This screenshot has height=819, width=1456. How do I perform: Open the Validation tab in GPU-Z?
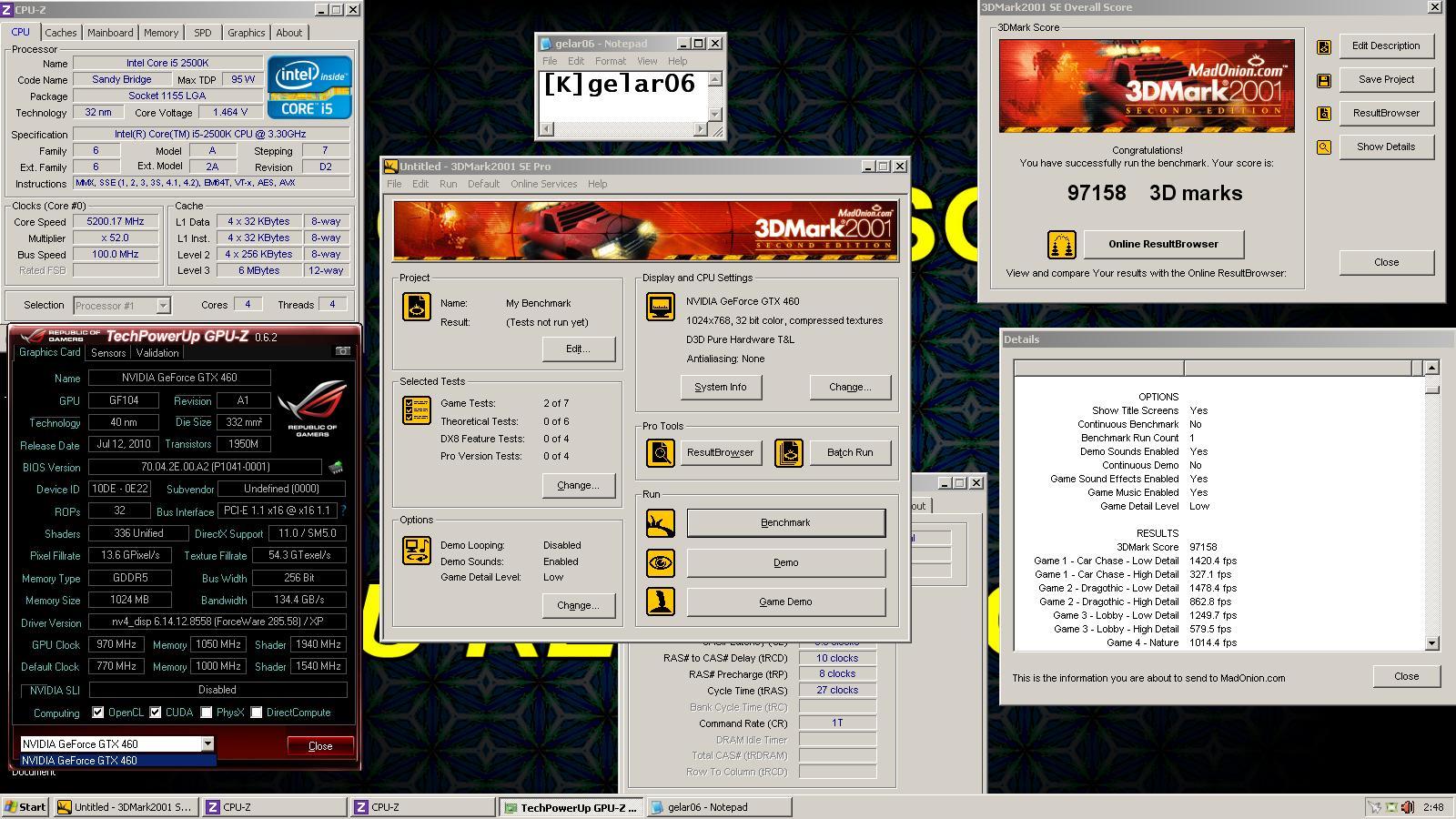pyautogui.click(x=157, y=353)
